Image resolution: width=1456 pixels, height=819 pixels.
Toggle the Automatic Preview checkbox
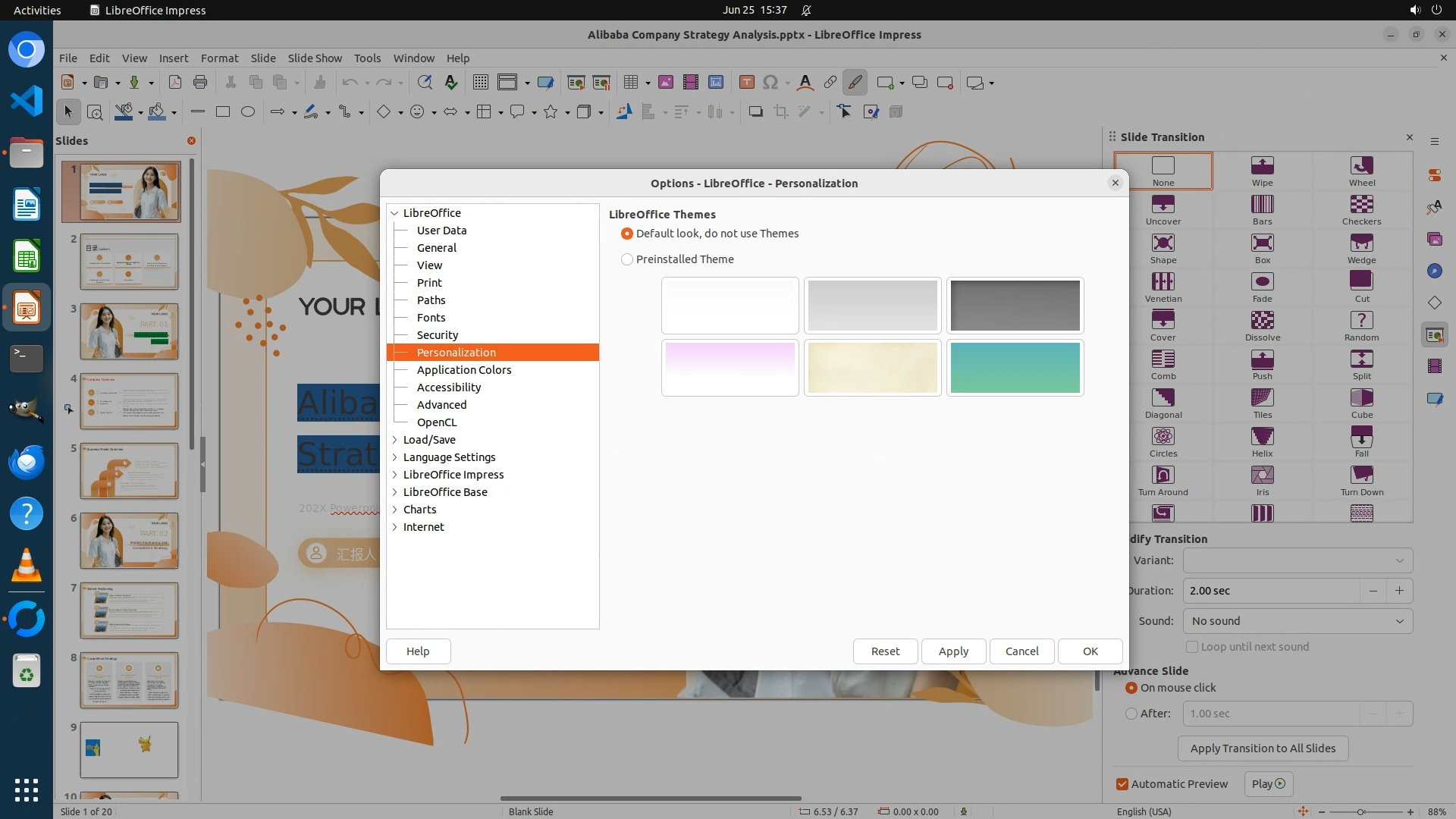click(x=1122, y=784)
